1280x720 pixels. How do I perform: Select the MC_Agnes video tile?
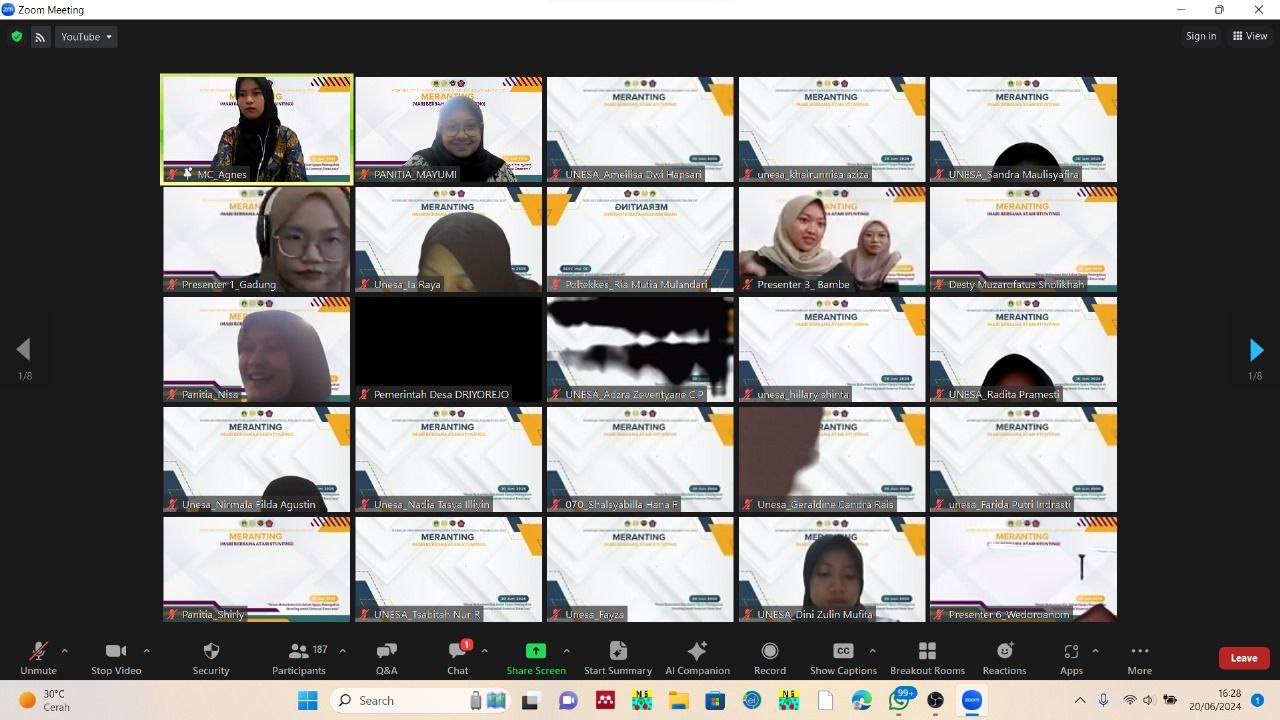(257, 129)
